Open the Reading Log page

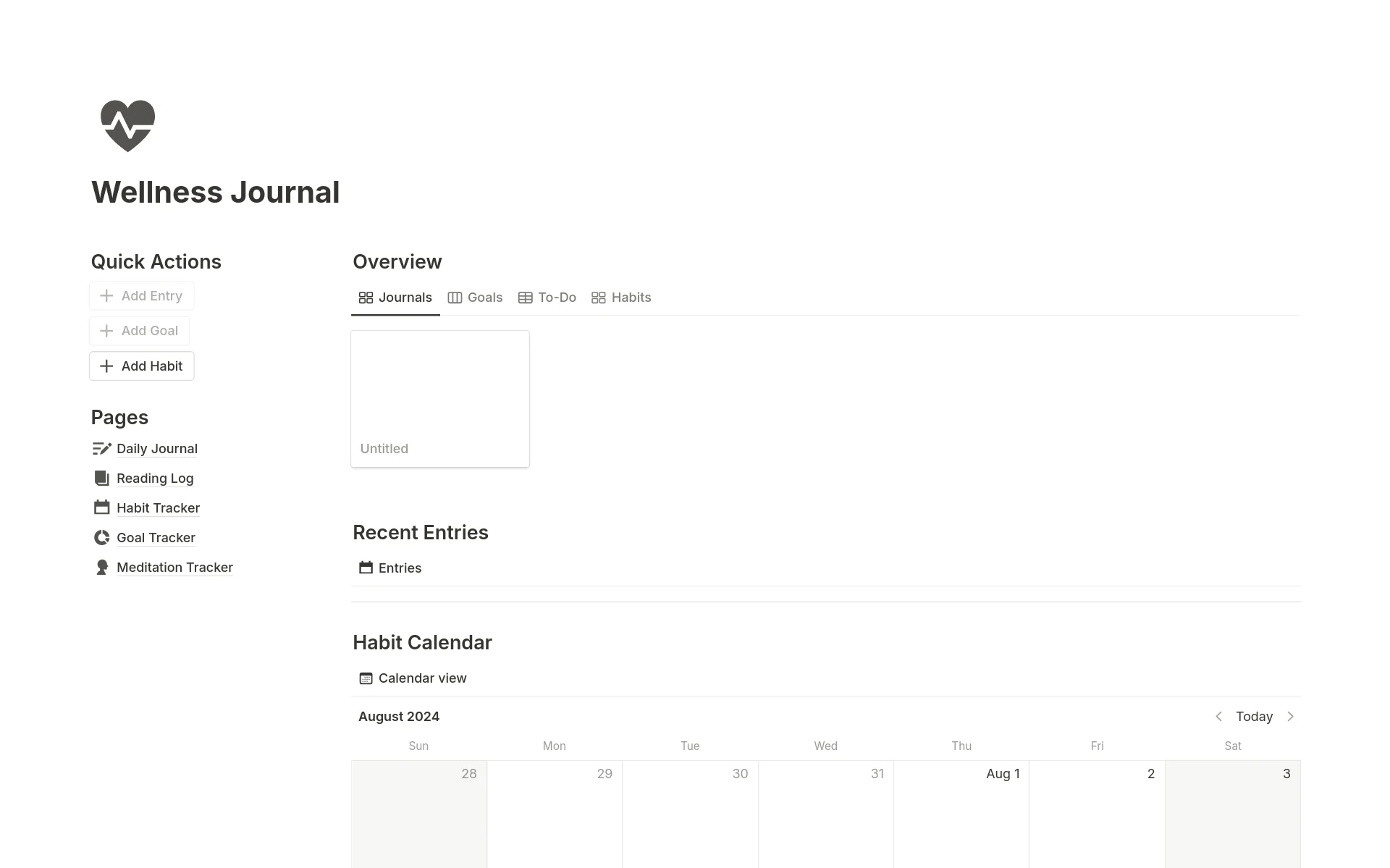point(155,478)
